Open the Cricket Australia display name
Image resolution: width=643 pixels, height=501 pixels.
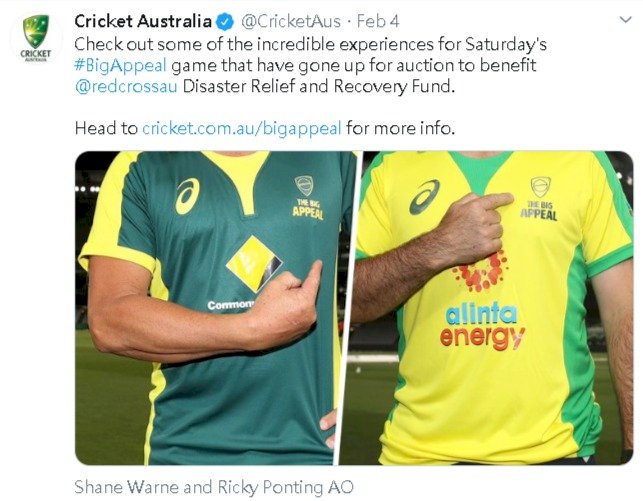click(x=143, y=21)
